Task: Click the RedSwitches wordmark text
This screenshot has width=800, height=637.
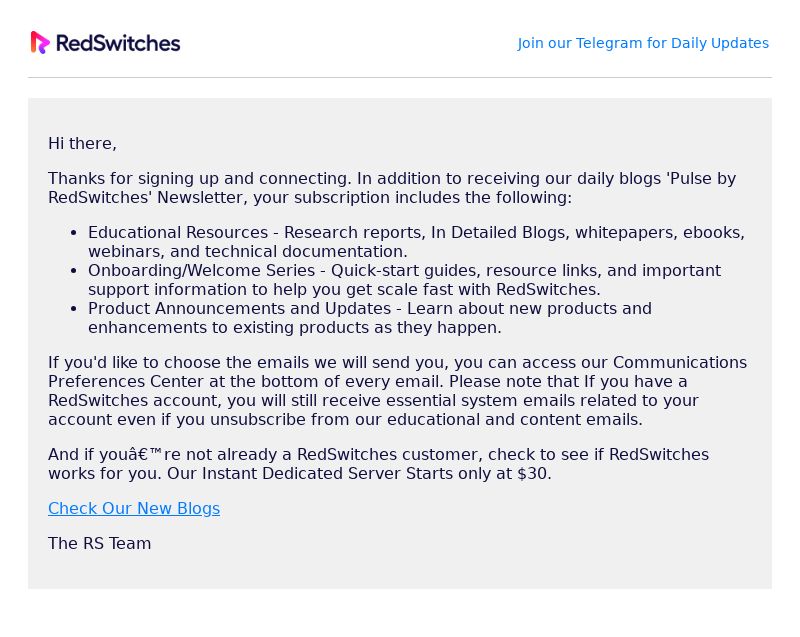Action: click(x=118, y=43)
